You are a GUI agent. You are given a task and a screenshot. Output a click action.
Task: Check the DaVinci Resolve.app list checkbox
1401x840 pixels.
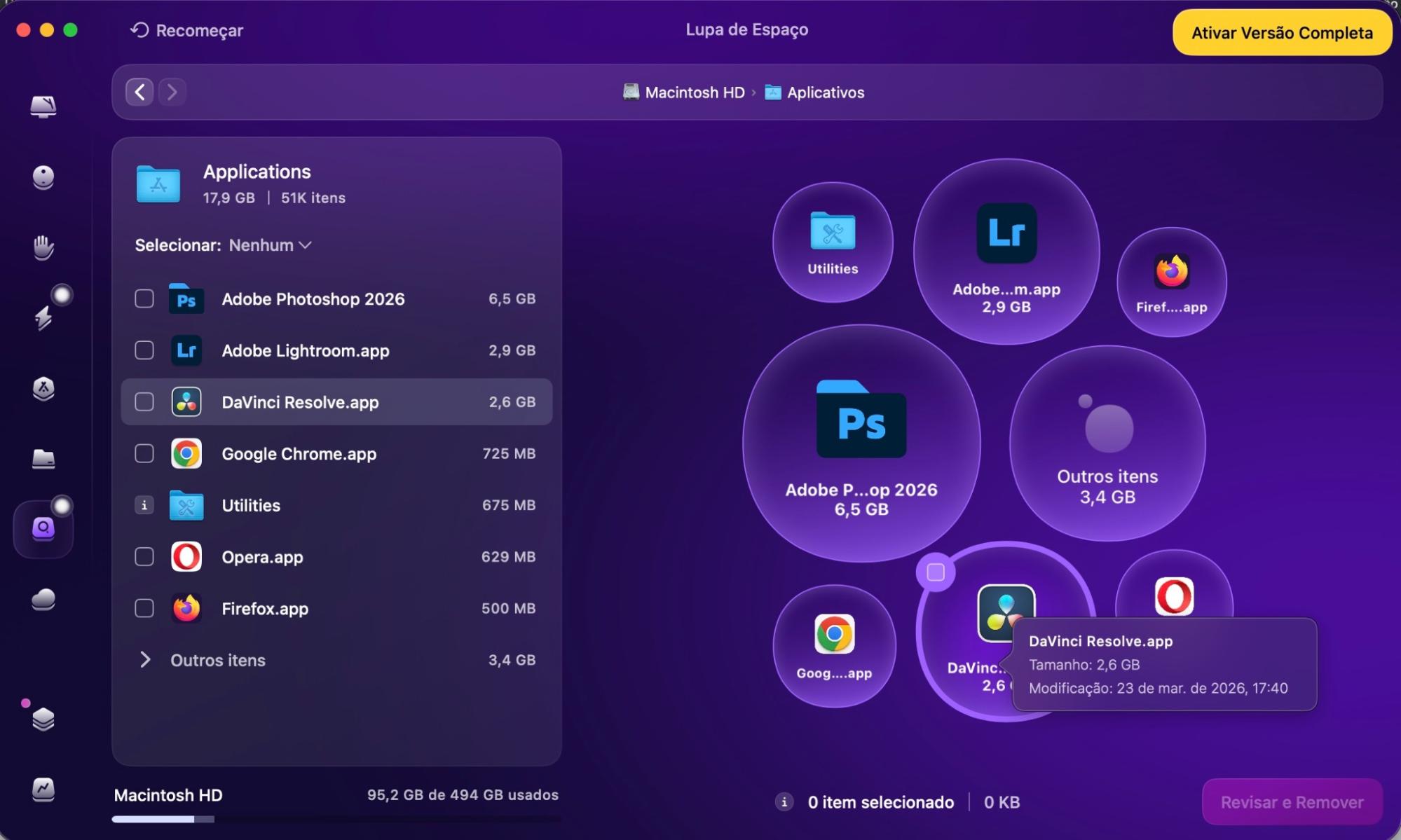tap(144, 402)
